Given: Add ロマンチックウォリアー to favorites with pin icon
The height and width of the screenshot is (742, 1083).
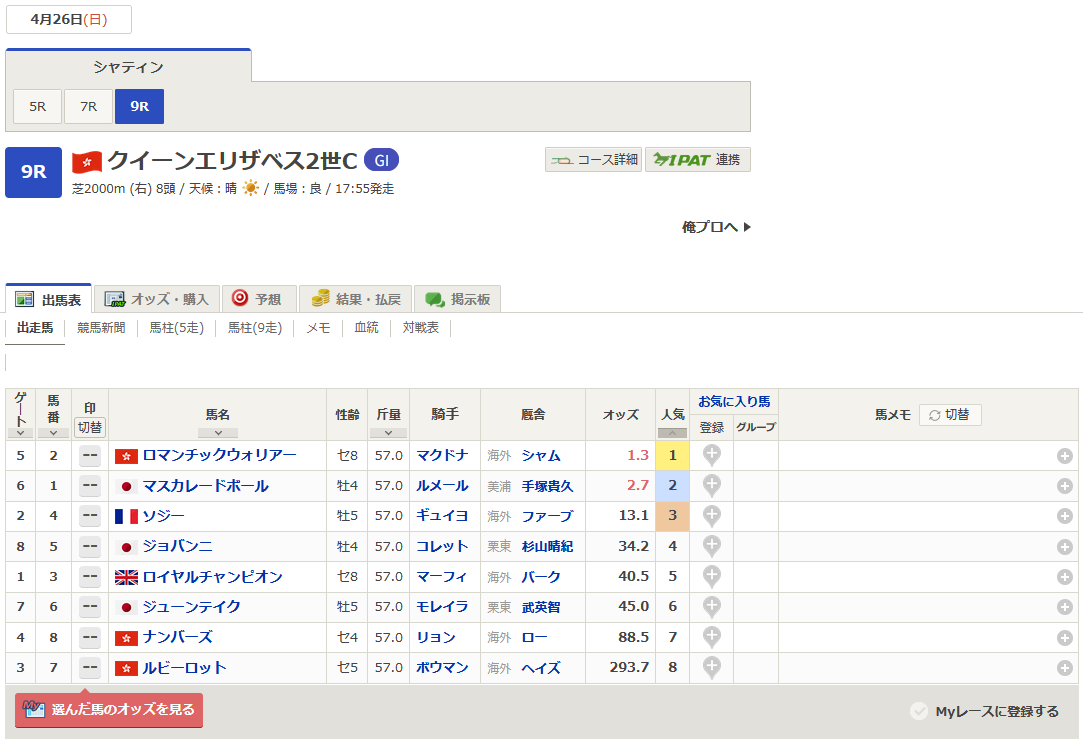Looking at the screenshot, I should pos(711,455).
